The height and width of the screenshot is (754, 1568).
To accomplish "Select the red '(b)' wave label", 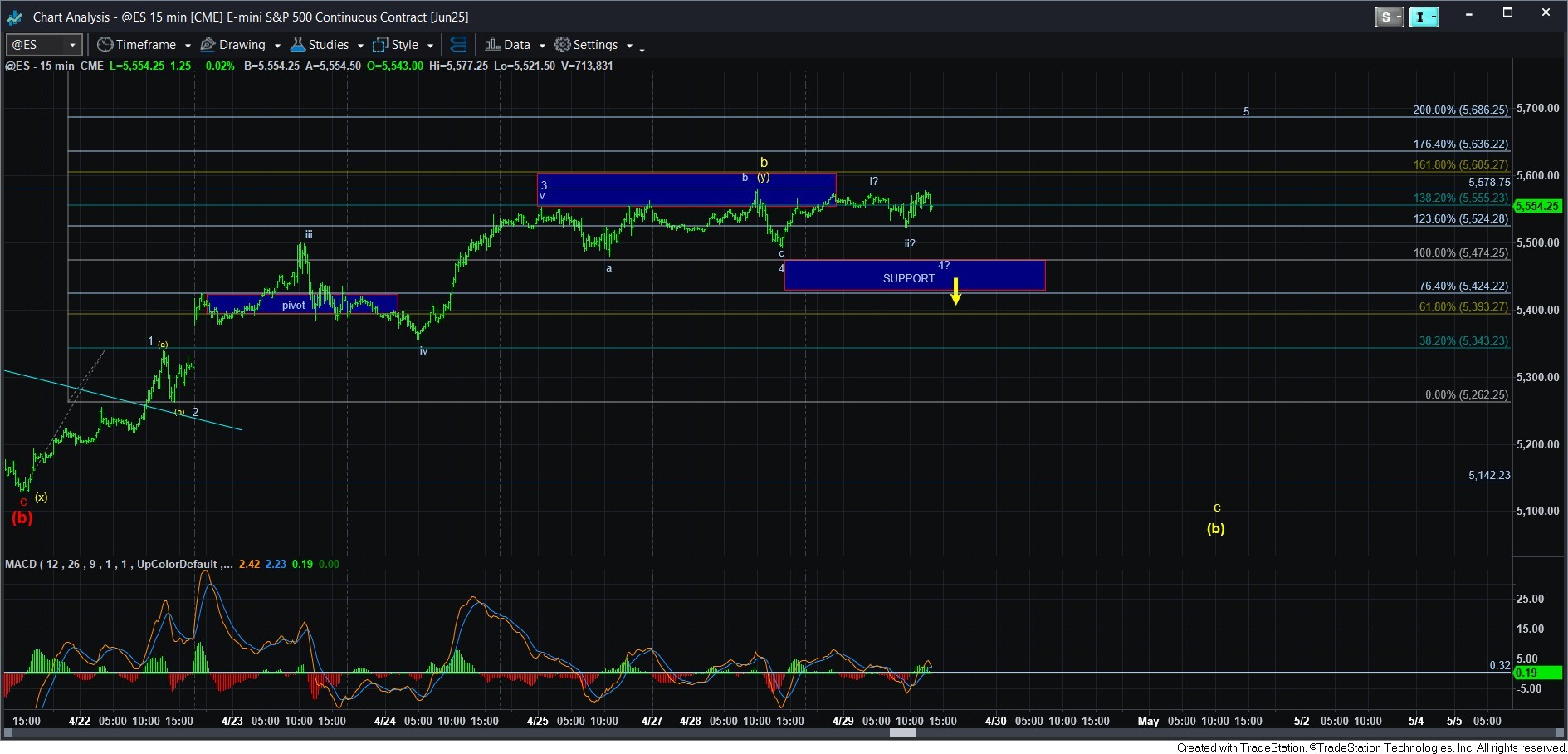I will coord(22,517).
